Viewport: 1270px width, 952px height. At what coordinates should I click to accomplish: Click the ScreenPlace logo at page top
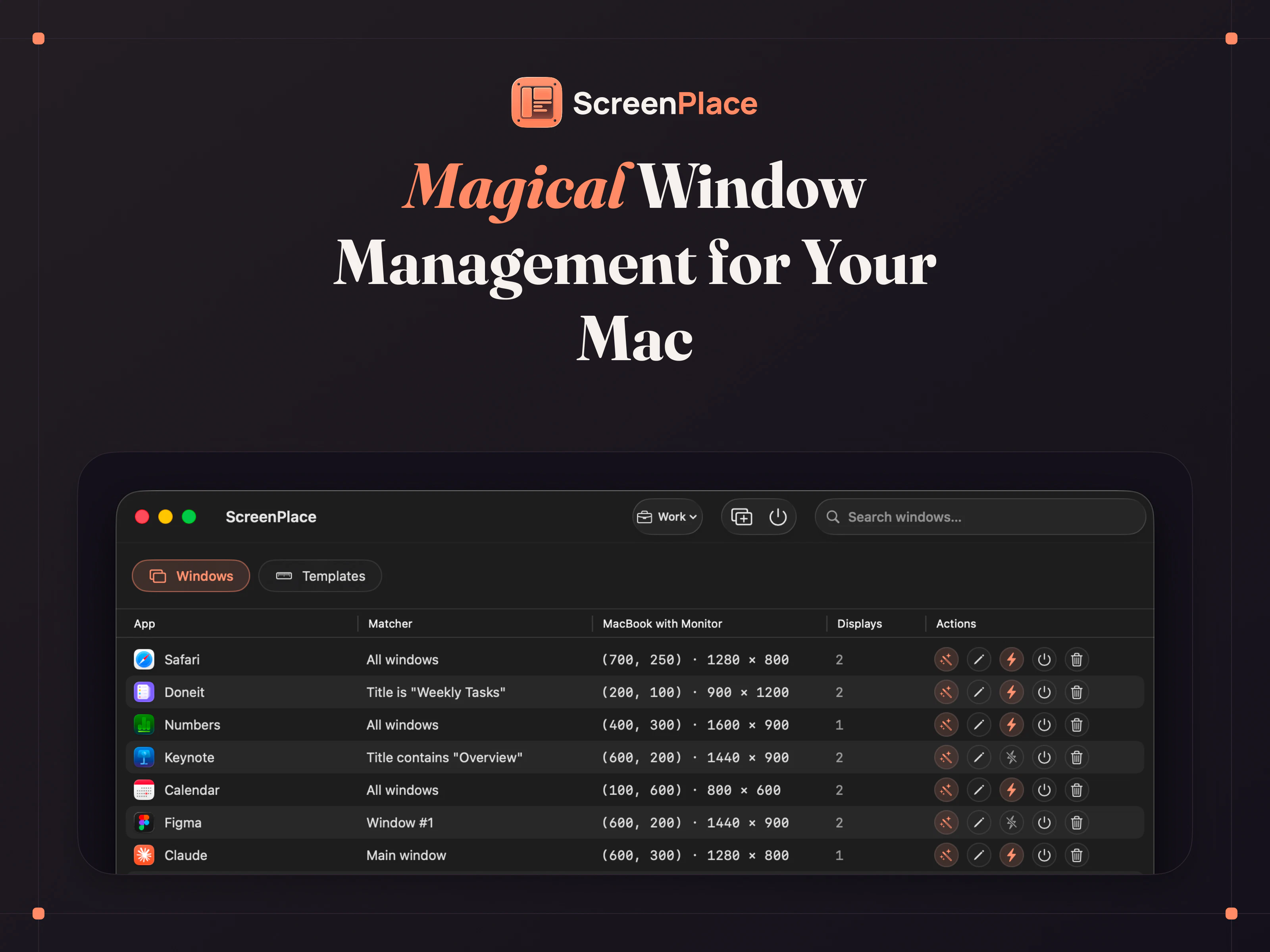click(635, 103)
